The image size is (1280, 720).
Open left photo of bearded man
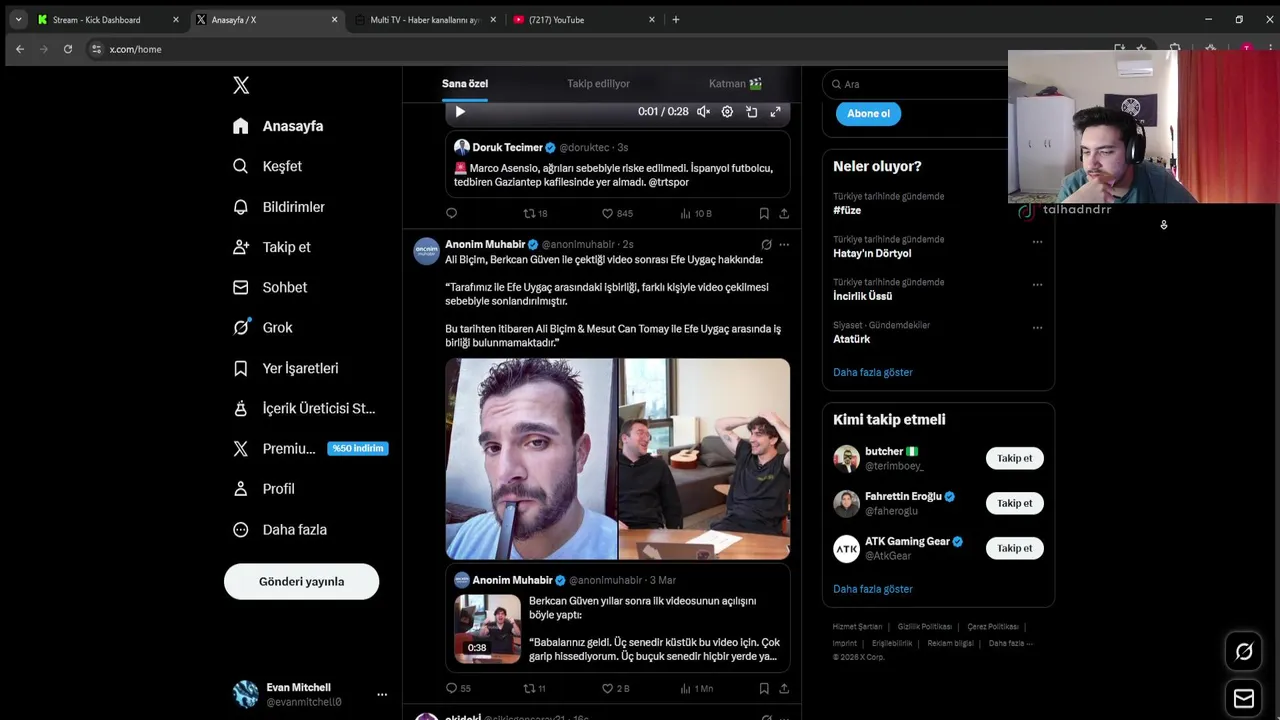[x=531, y=459]
